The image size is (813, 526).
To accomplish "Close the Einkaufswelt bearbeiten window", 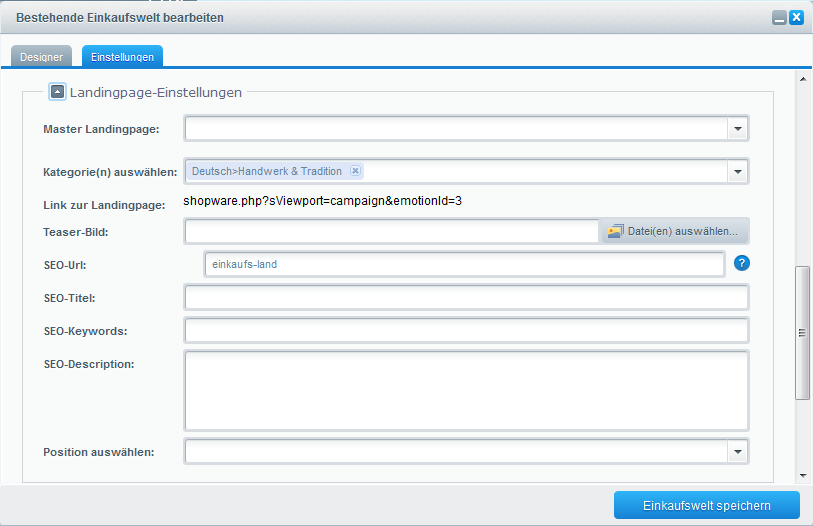I will [796, 17].
